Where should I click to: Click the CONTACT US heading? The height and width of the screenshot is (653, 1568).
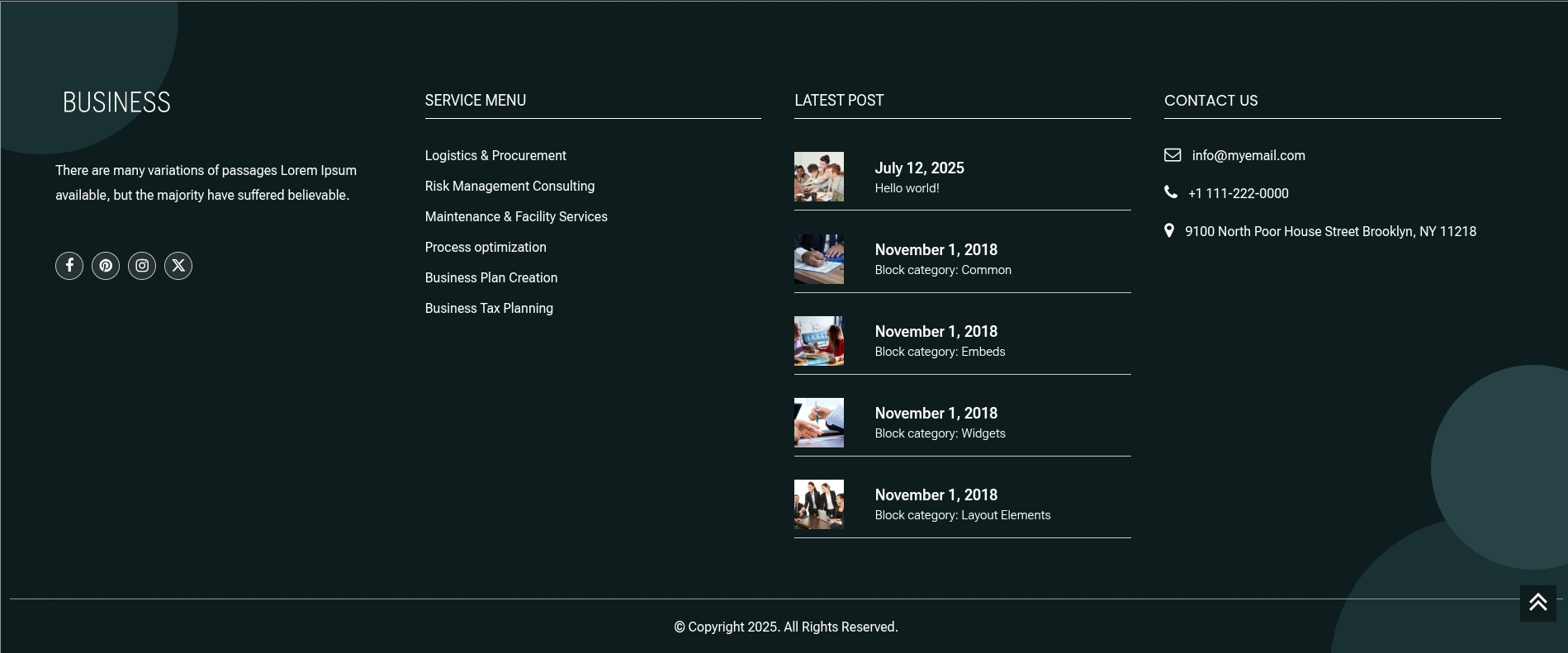(x=1211, y=100)
